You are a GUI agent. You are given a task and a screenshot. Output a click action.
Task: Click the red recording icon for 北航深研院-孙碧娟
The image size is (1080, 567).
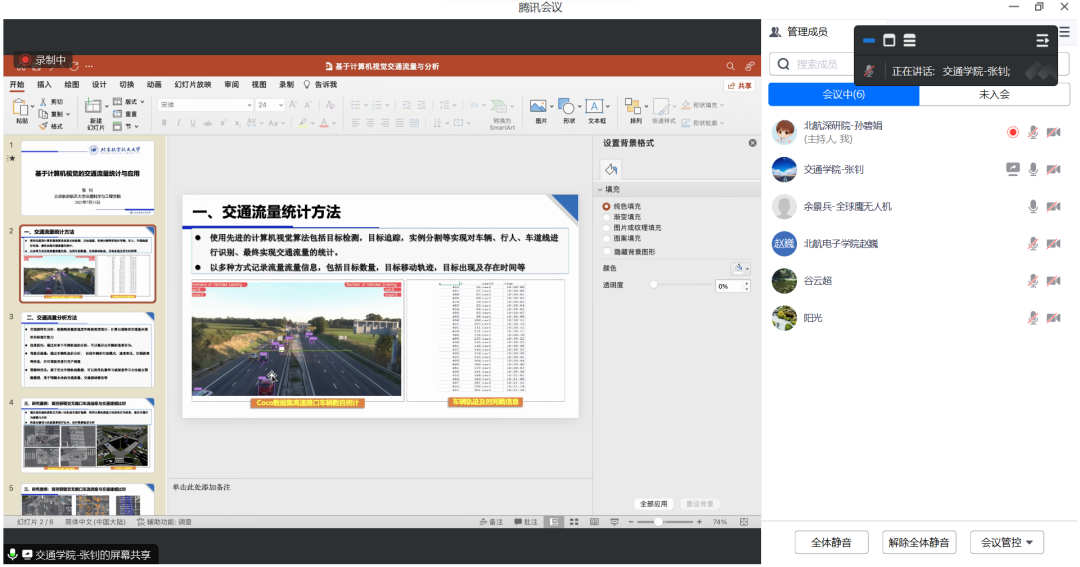[x=1012, y=132]
